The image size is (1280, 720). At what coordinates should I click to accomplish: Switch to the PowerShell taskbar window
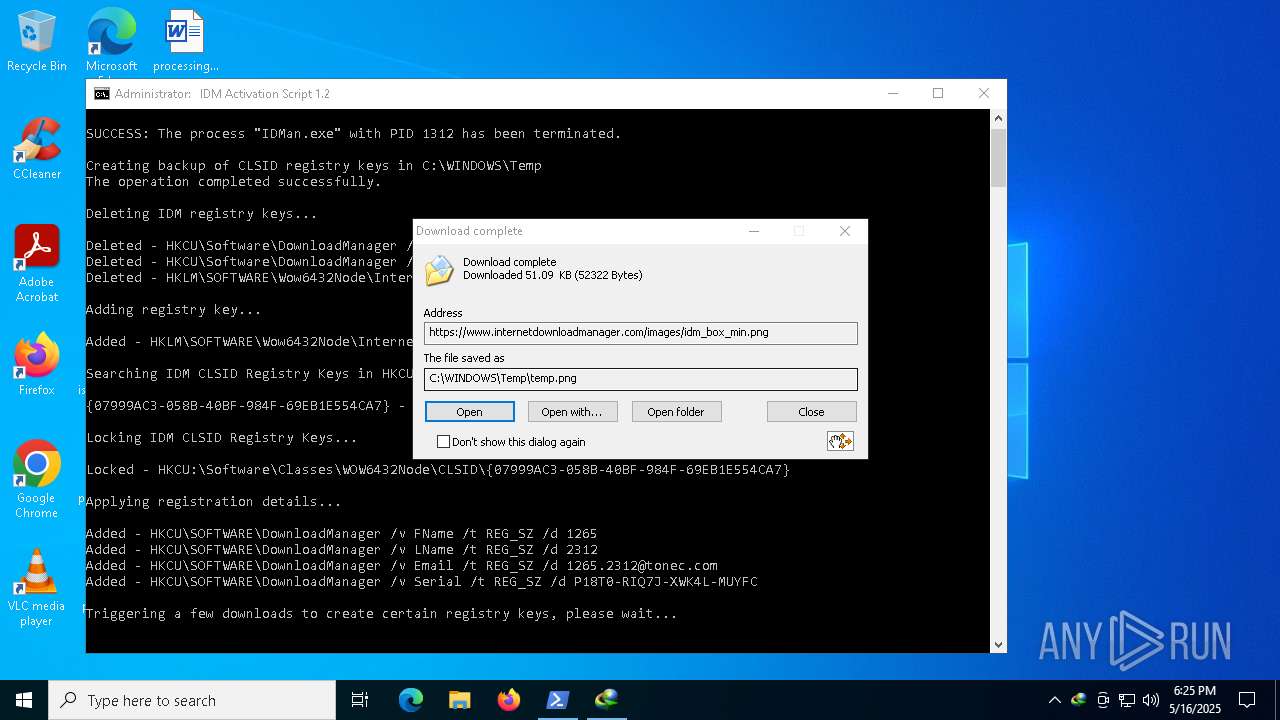(557, 700)
